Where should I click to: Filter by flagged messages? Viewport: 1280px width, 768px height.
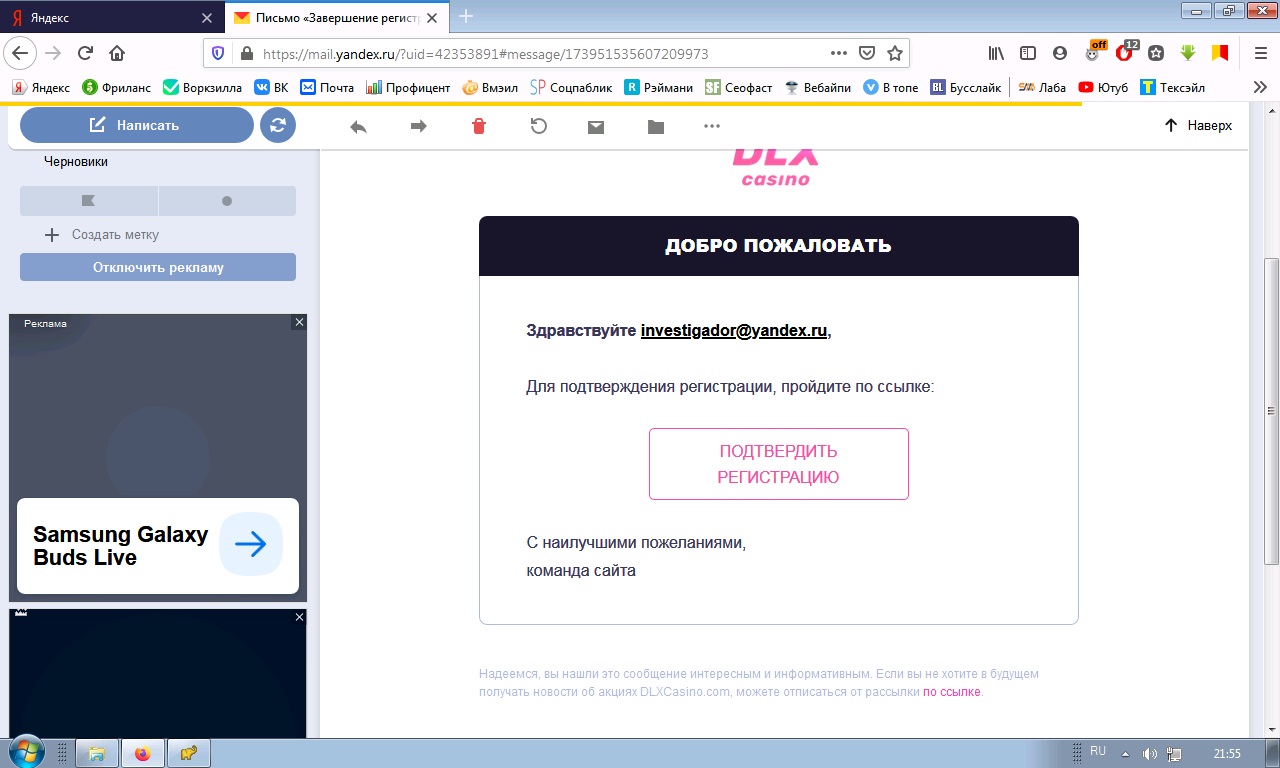89,201
